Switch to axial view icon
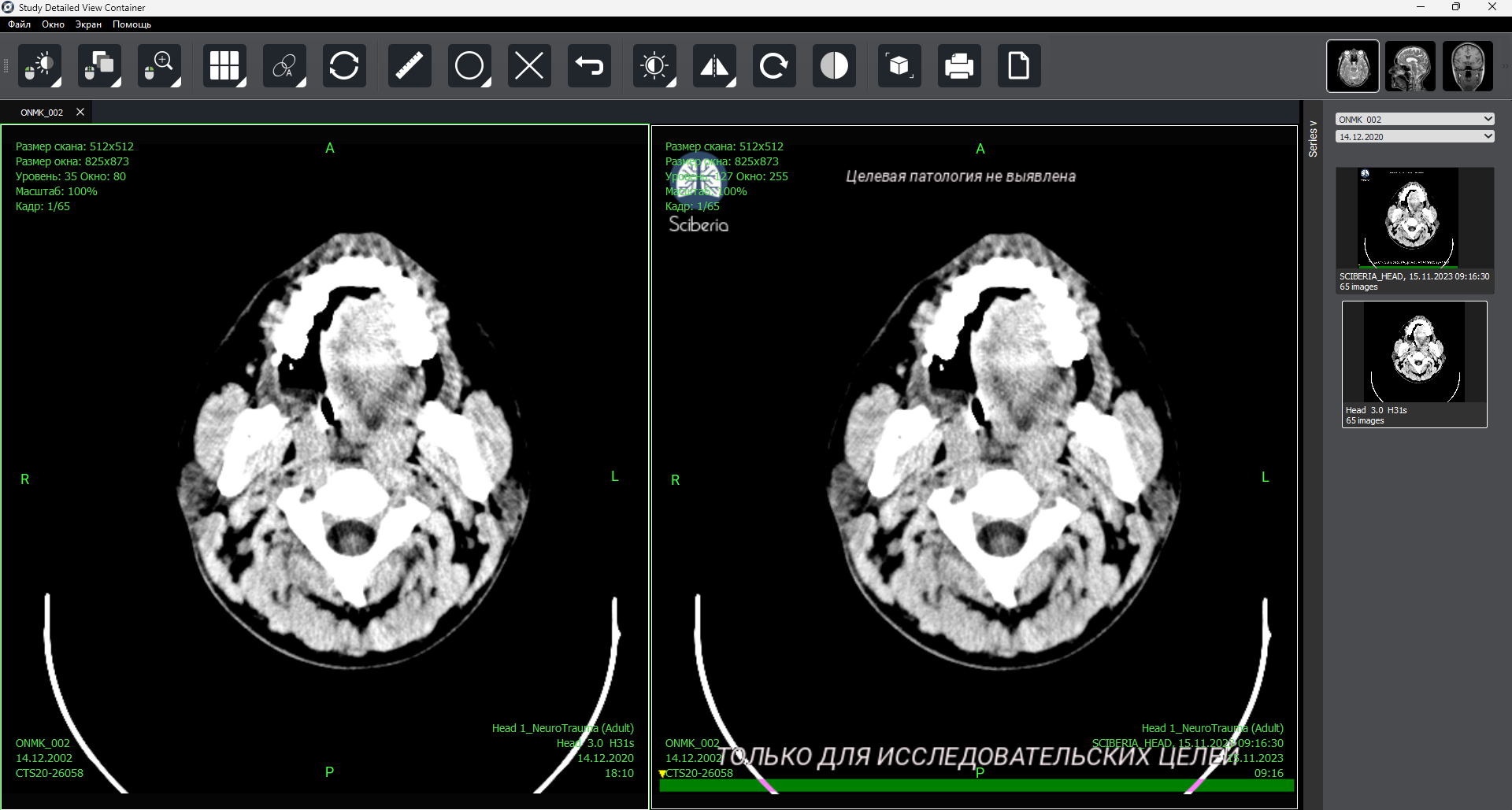This screenshot has width=1512, height=810. pyautogui.click(x=1353, y=66)
